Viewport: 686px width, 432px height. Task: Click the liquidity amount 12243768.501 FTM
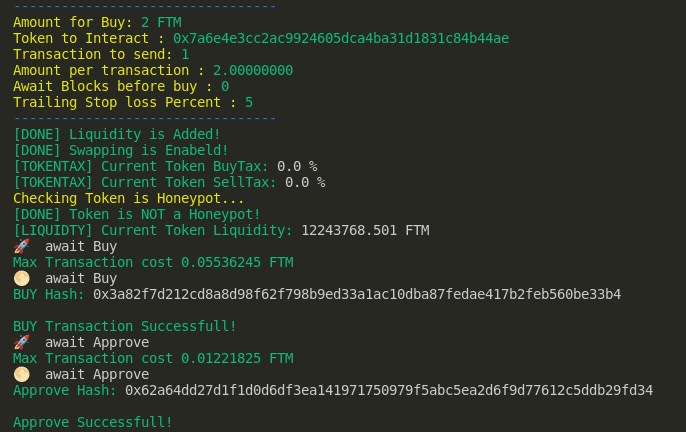pos(365,230)
